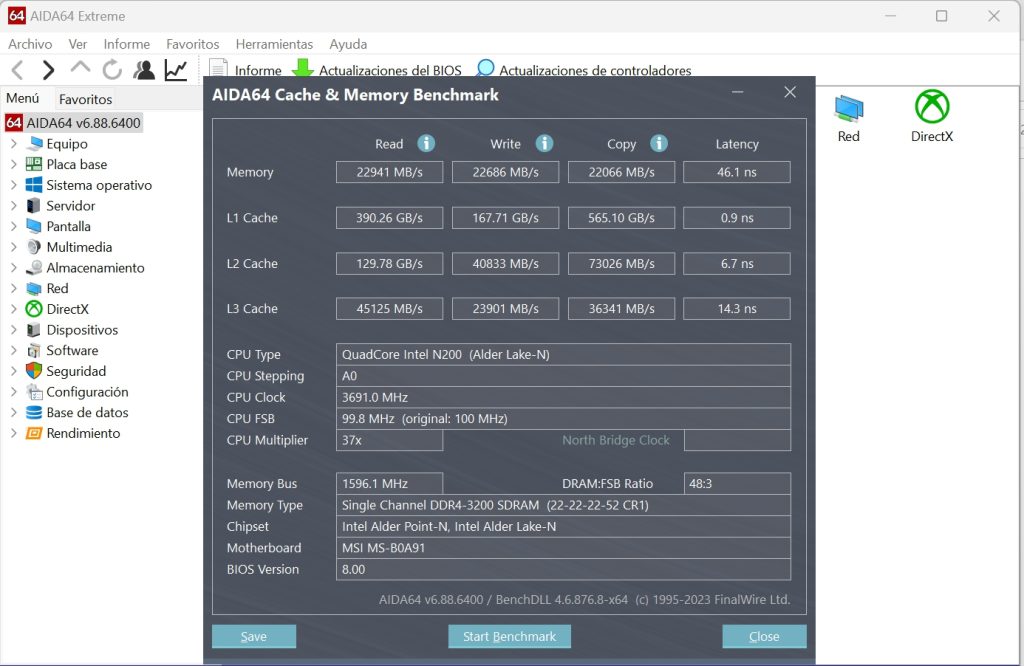This screenshot has height=666, width=1024.
Task: Expand the Software node chevron
Action: click(x=14, y=351)
